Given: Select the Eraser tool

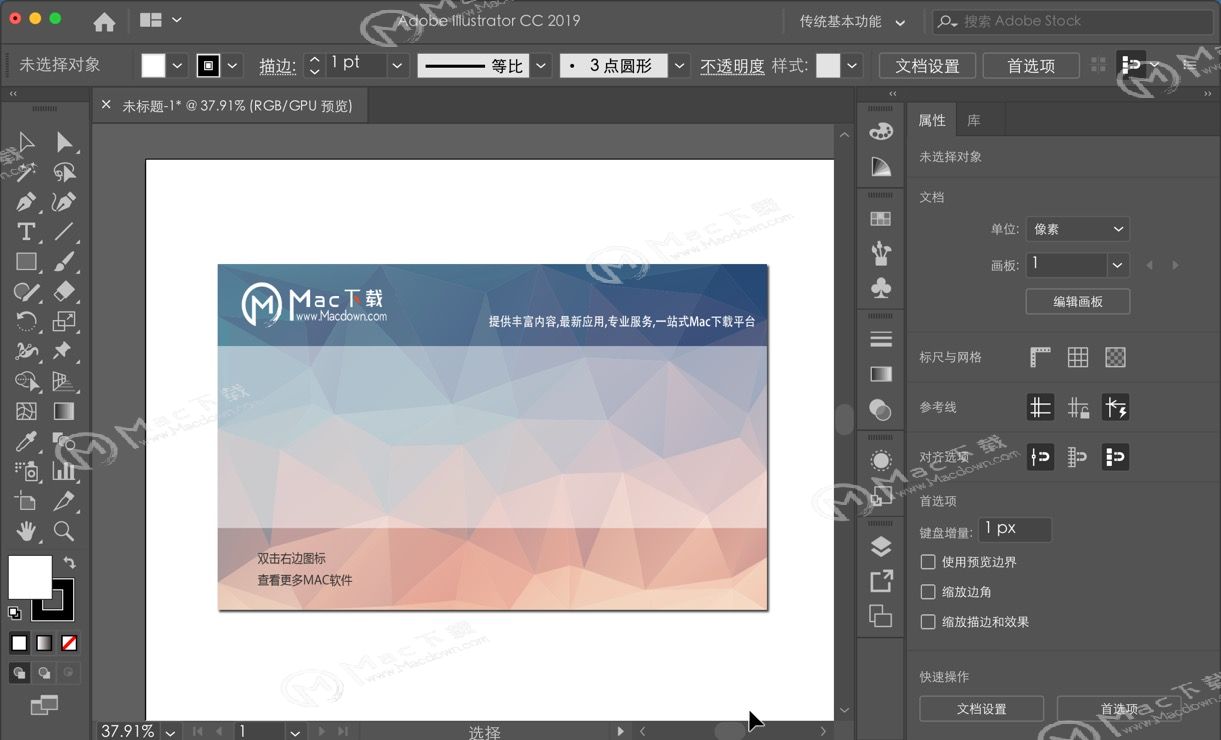Looking at the screenshot, I should (64, 292).
